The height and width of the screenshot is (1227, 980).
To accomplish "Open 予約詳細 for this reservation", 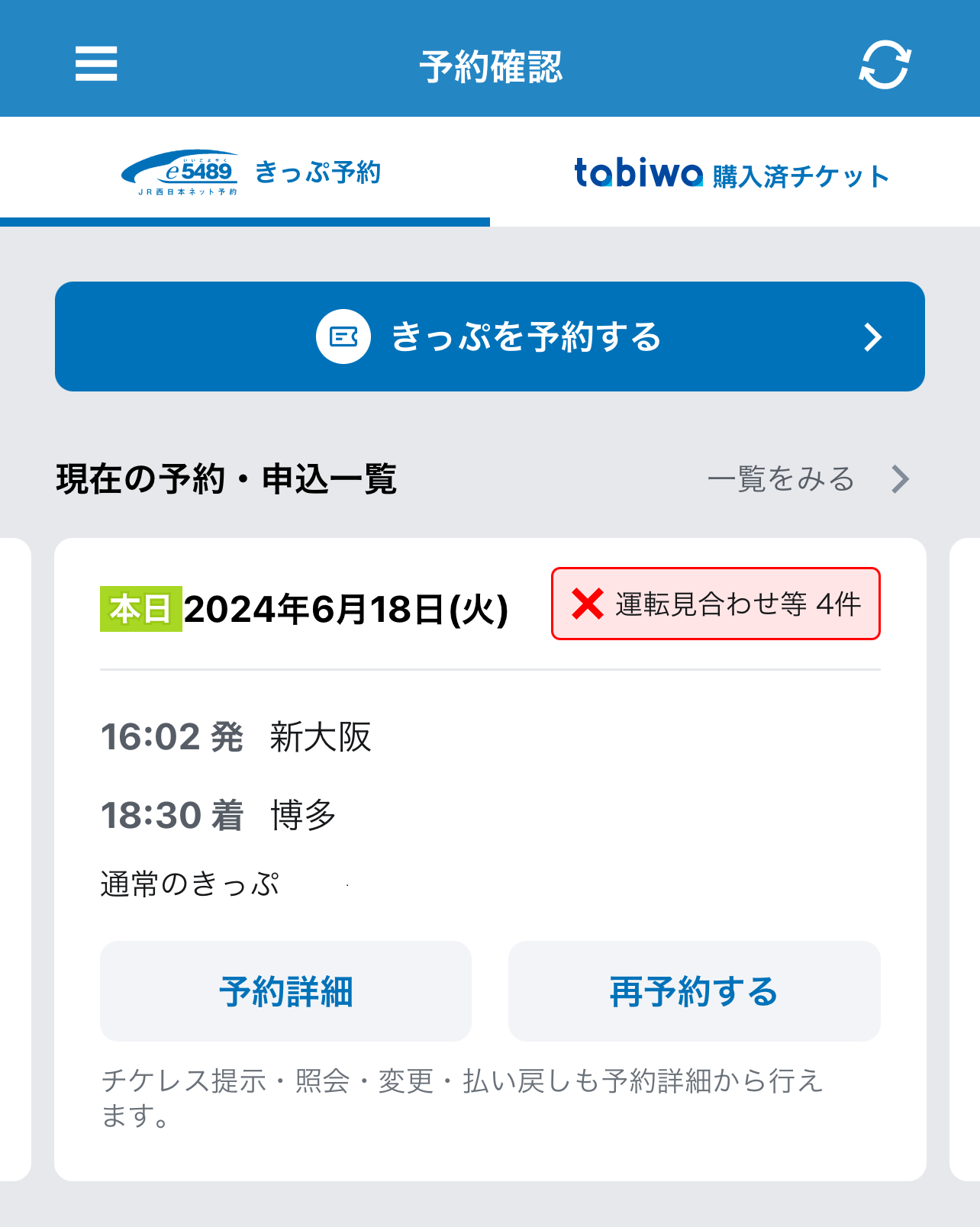I will coord(285,991).
